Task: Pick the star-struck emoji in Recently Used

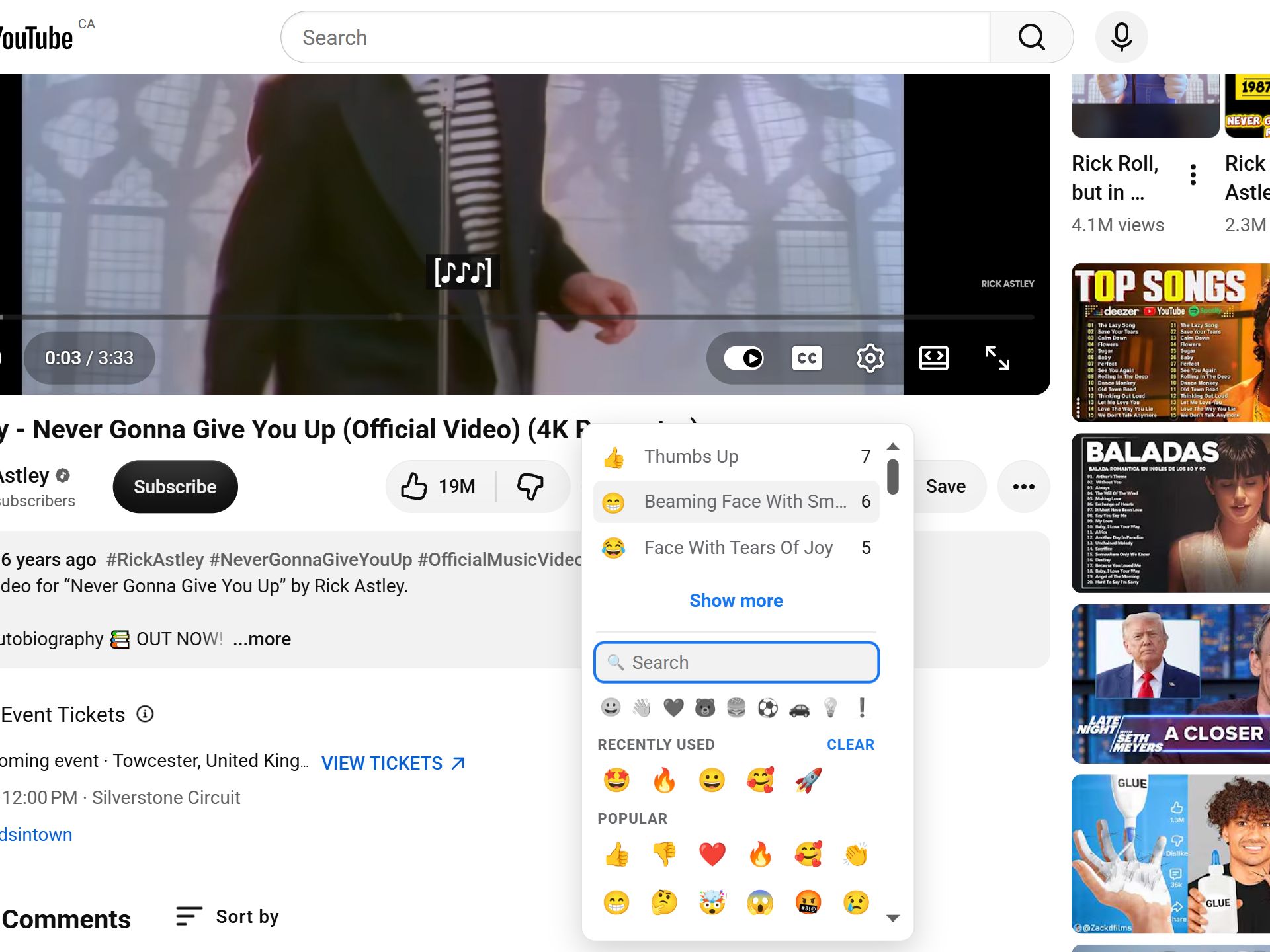Action: [x=616, y=781]
